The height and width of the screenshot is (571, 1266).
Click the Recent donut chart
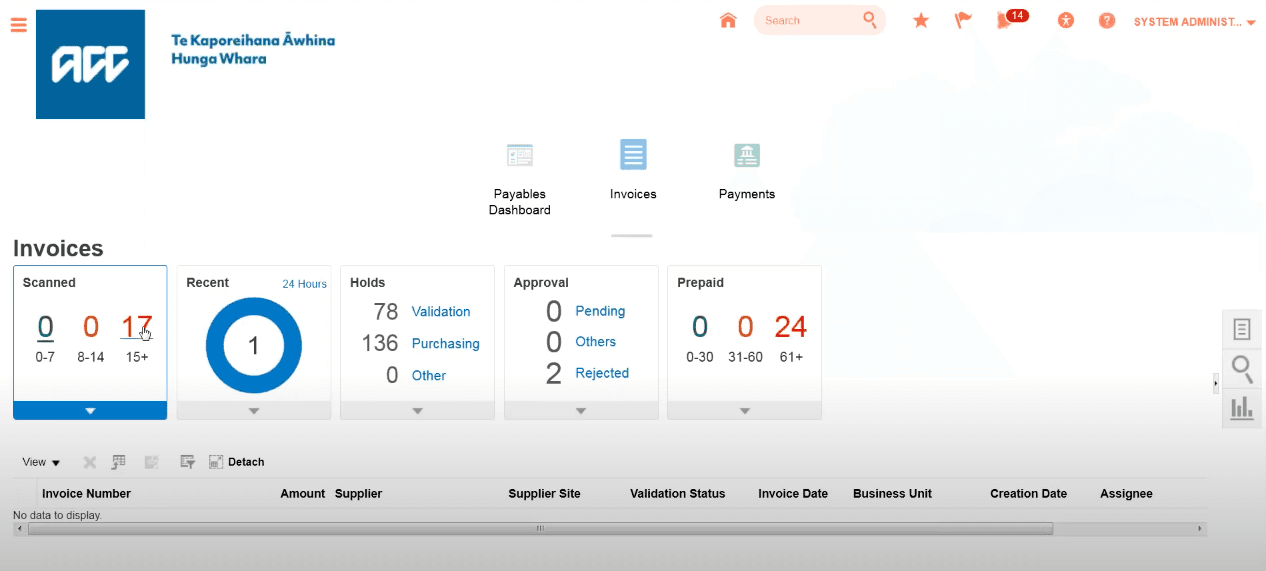[253, 346]
